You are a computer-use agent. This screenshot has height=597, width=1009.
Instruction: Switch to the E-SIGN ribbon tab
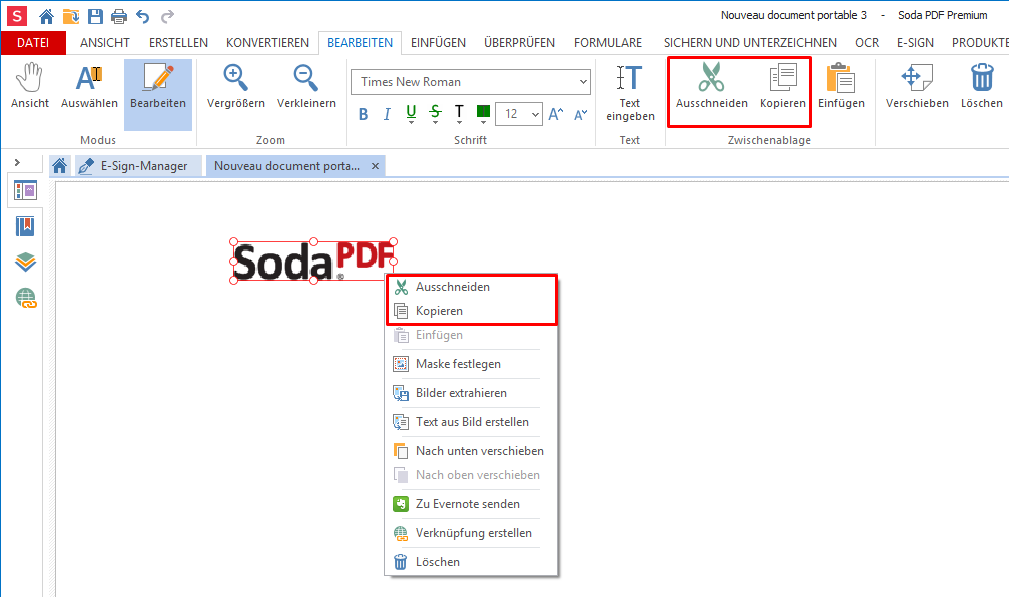coord(915,43)
